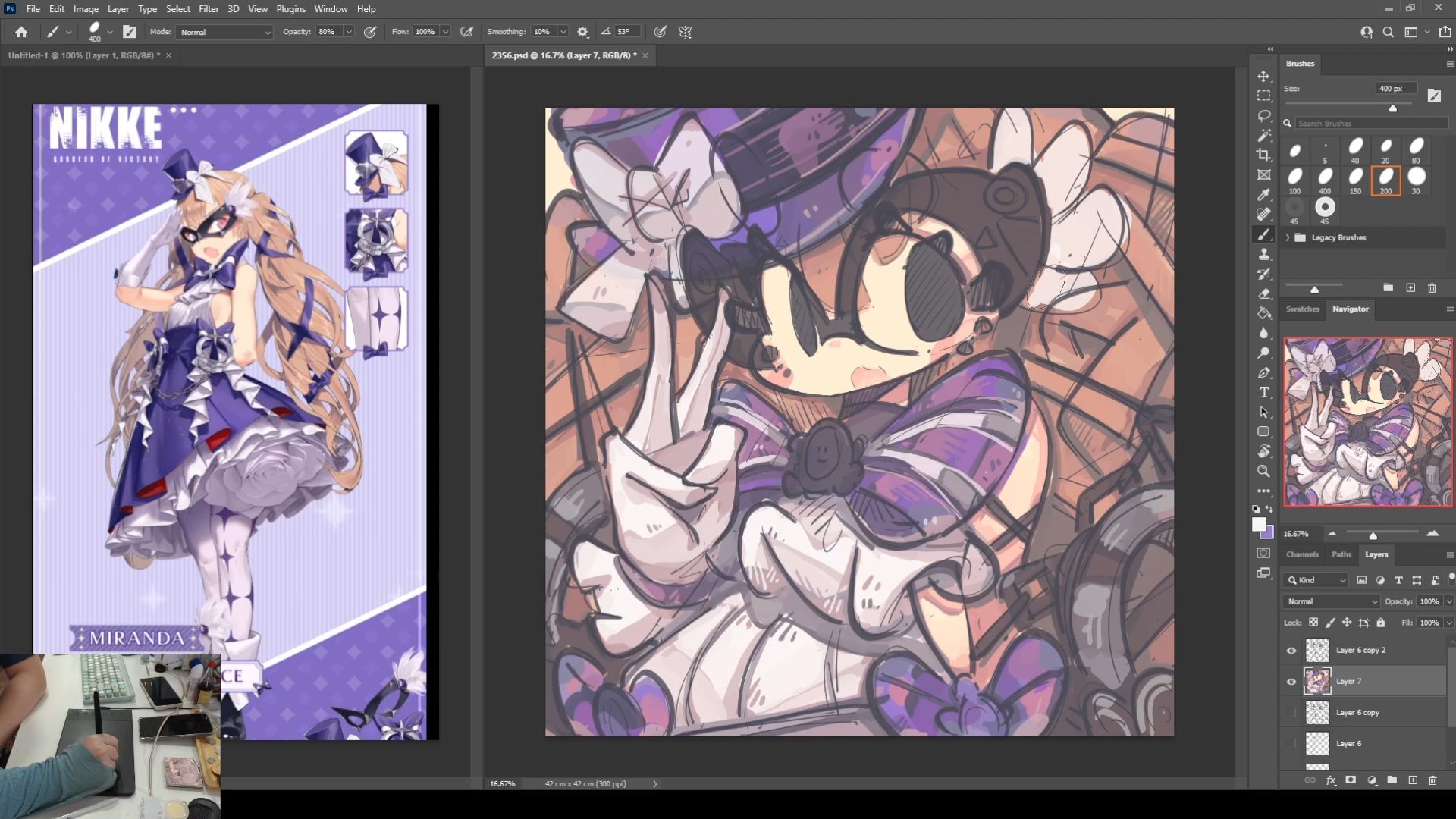This screenshot has height=819, width=1456.
Task: Toggle pressure for size
Action: [661, 32]
